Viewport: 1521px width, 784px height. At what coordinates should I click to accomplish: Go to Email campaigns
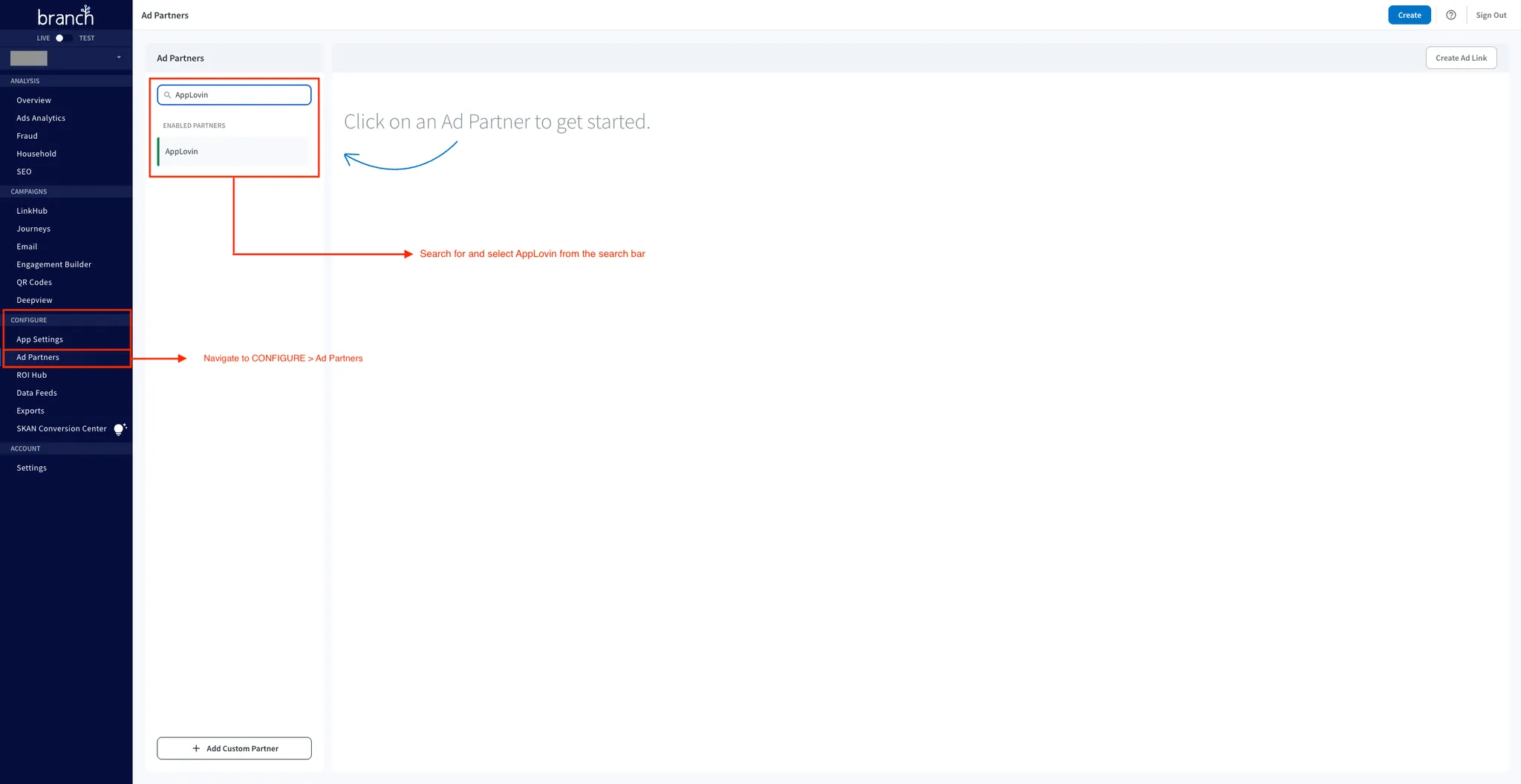click(x=27, y=246)
